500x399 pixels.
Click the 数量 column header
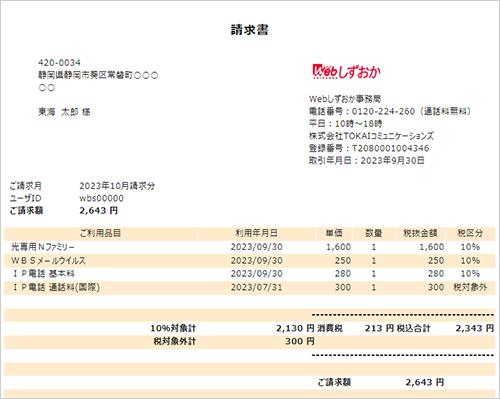374,233
